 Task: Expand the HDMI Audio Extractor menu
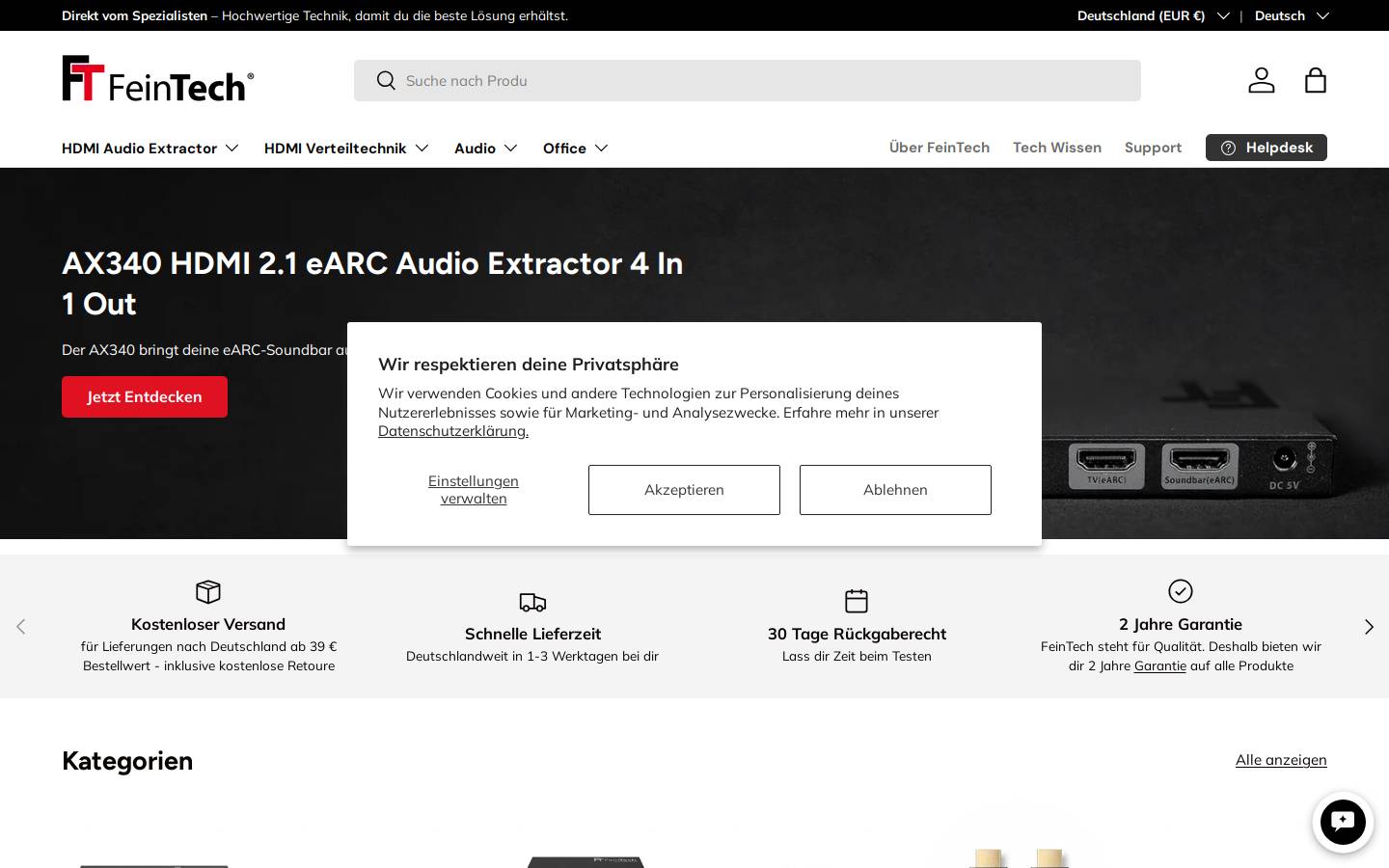150,149
